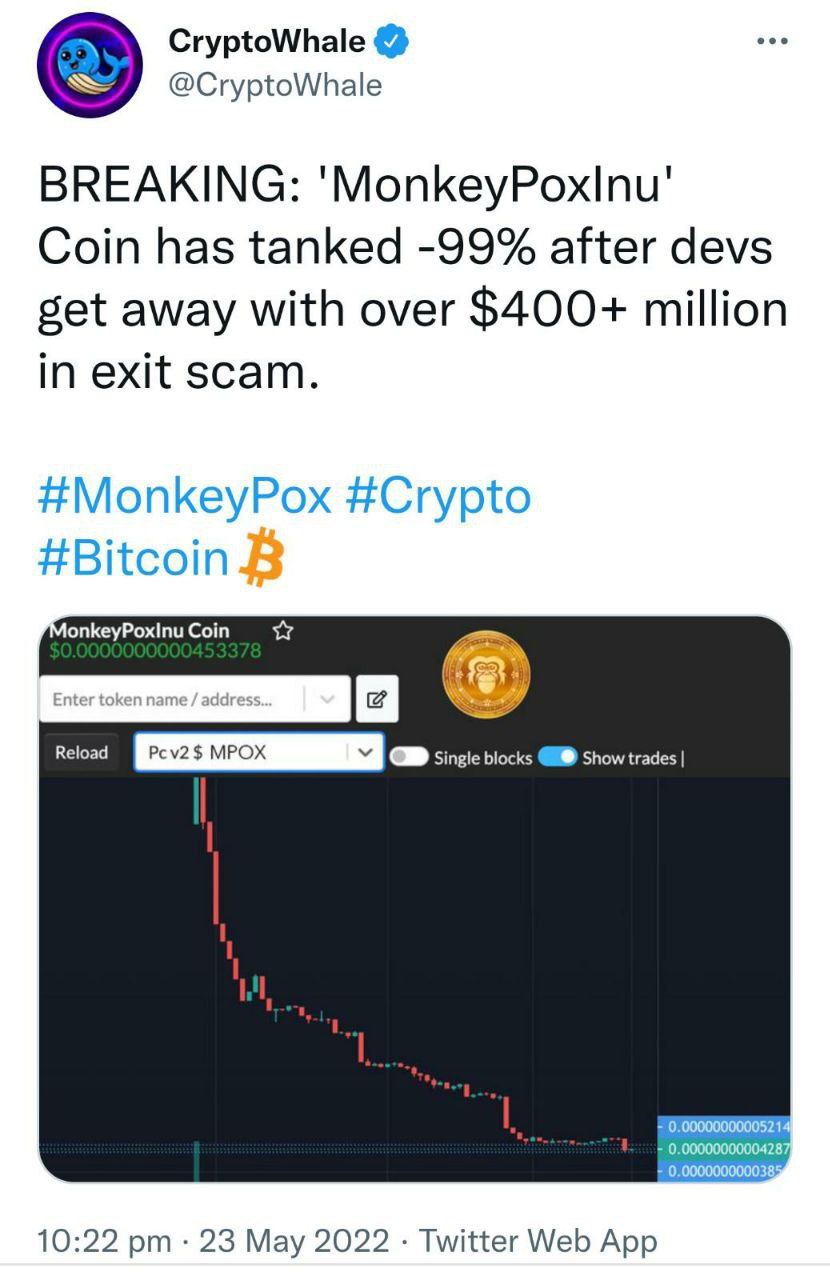Screen dimensions: 830x1280
Task: Click the edit icon beside token search
Action: pyautogui.click(x=376, y=699)
